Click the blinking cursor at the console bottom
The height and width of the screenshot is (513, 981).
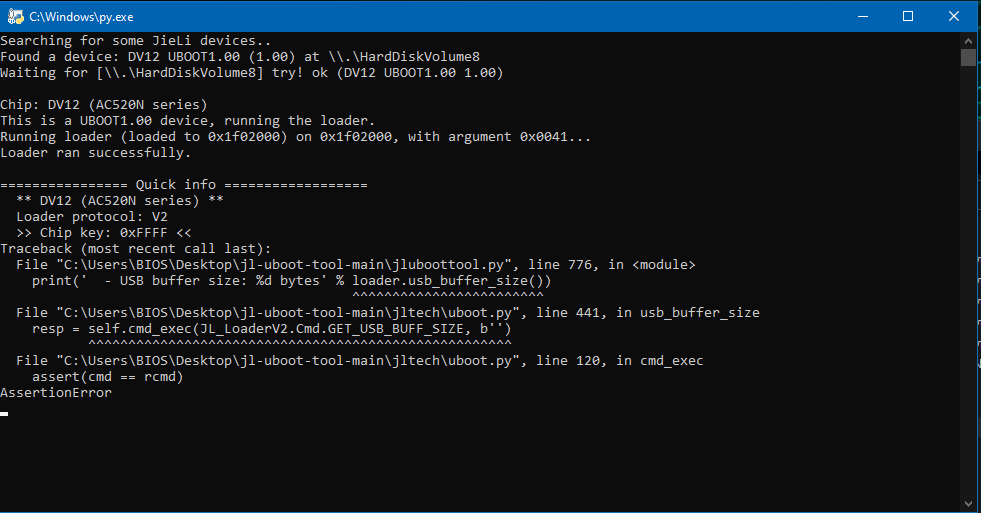tap(4, 414)
